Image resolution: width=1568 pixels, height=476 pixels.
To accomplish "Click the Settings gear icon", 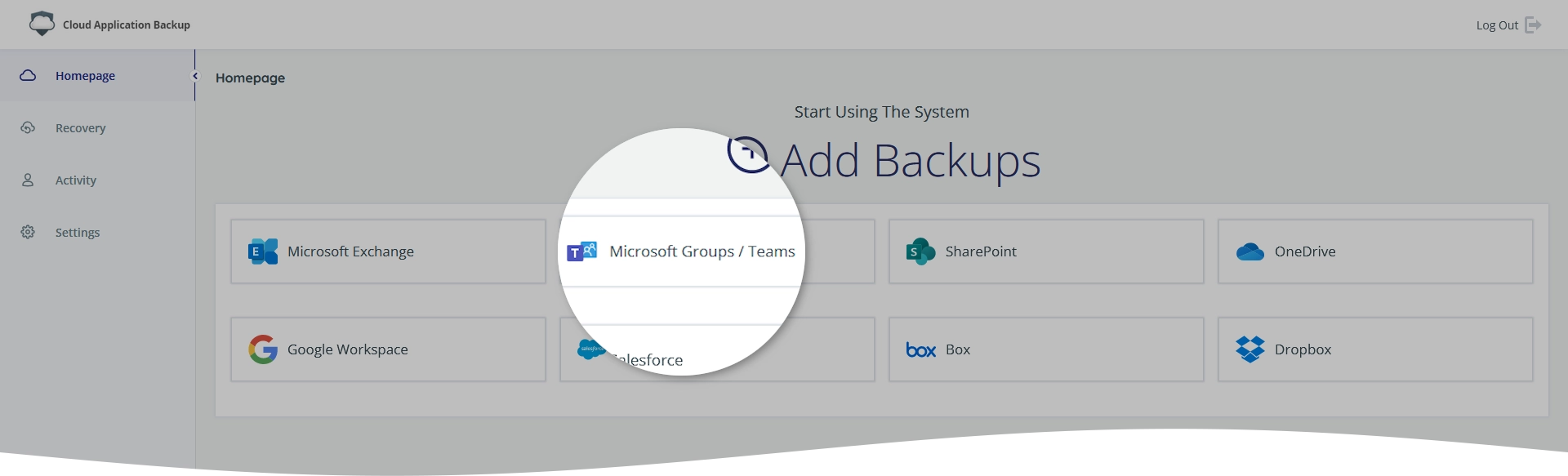I will tap(28, 232).
